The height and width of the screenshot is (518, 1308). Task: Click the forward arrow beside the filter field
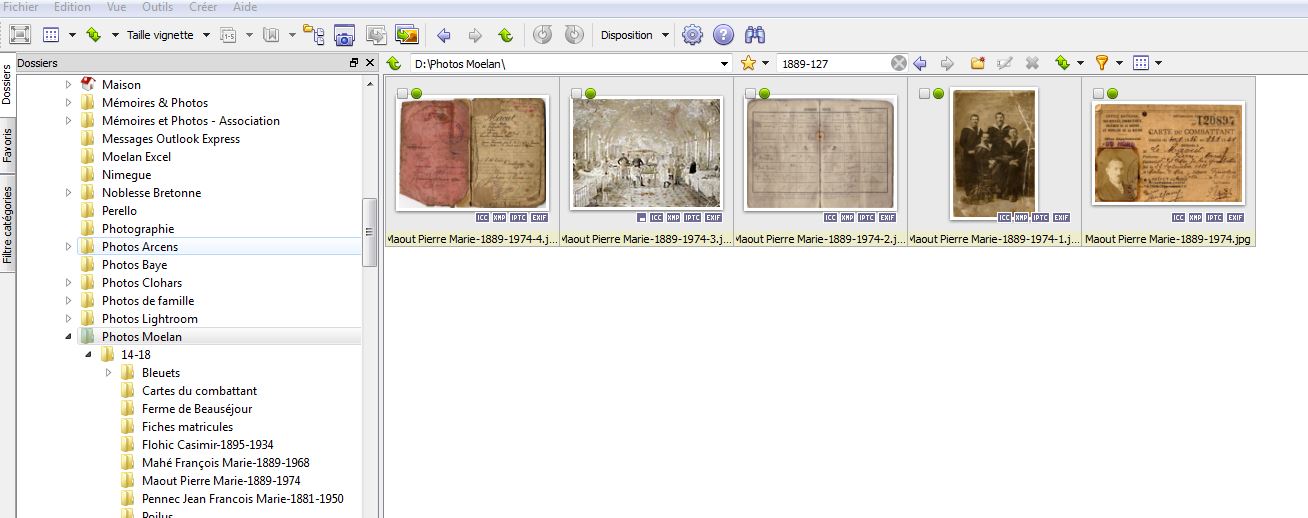click(x=946, y=63)
